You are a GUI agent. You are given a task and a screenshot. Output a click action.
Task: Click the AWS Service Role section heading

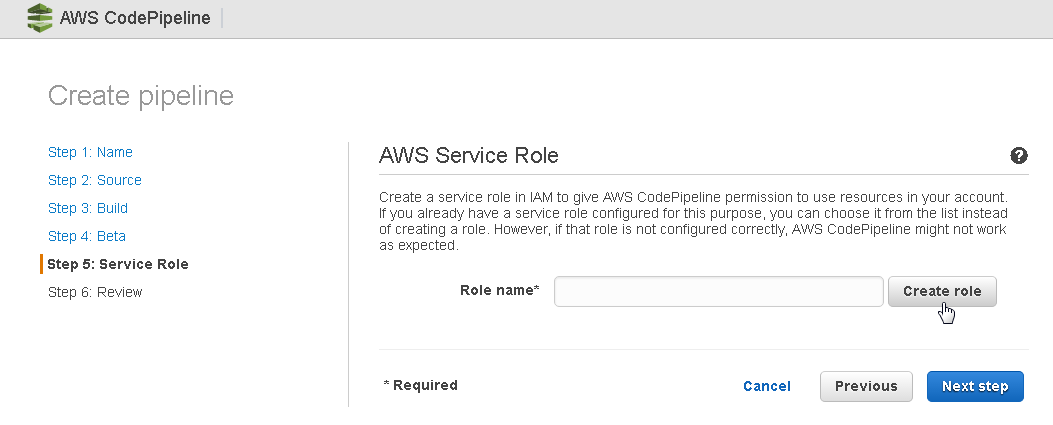(469, 155)
